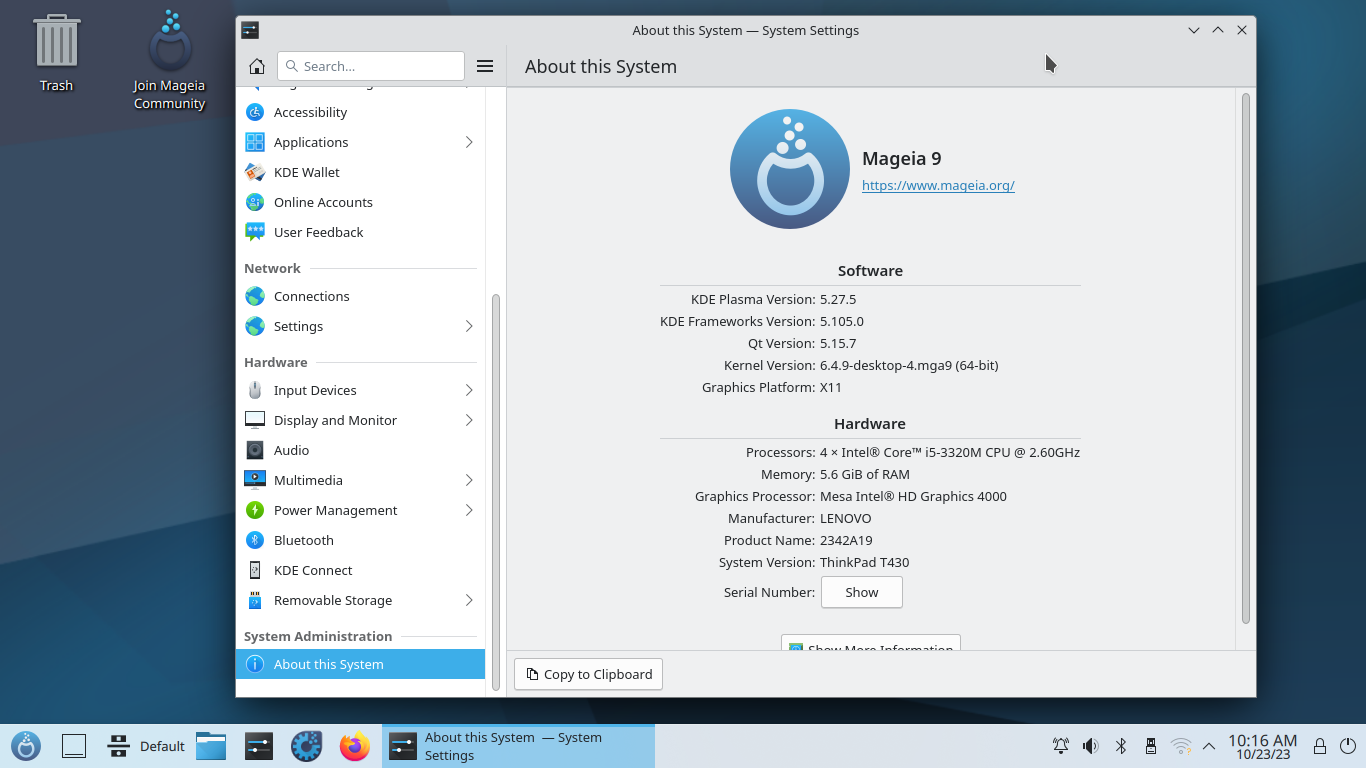Select KDE Connect in the sidebar
Viewport: 1366px width, 768px height.
click(x=360, y=570)
